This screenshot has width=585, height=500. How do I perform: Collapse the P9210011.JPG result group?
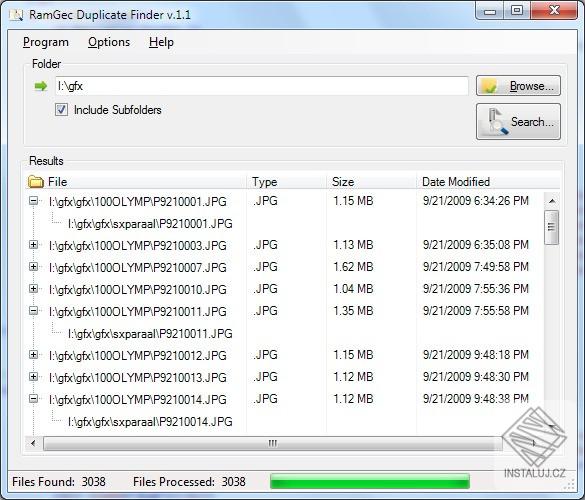tap(34, 310)
